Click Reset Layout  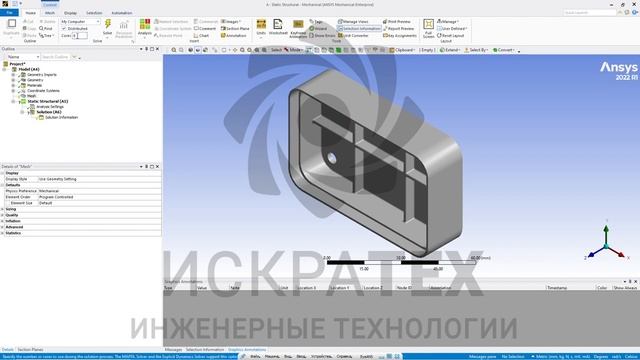coord(451,36)
